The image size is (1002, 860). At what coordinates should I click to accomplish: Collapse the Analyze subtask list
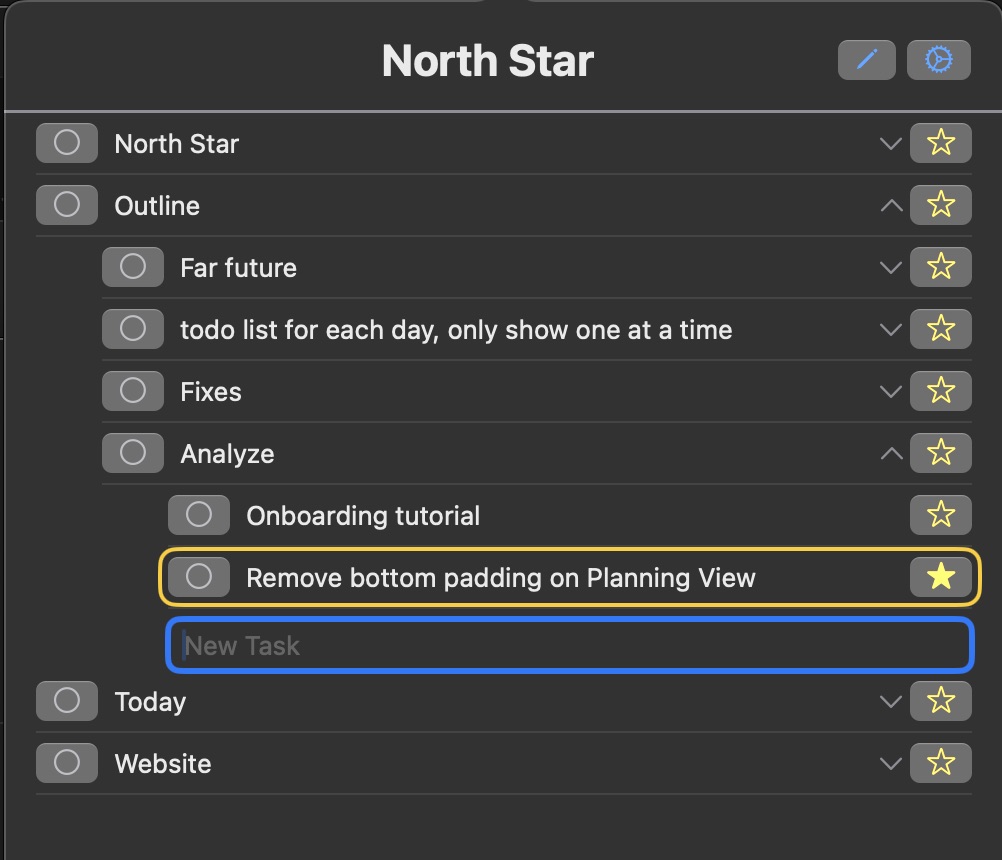click(891, 454)
